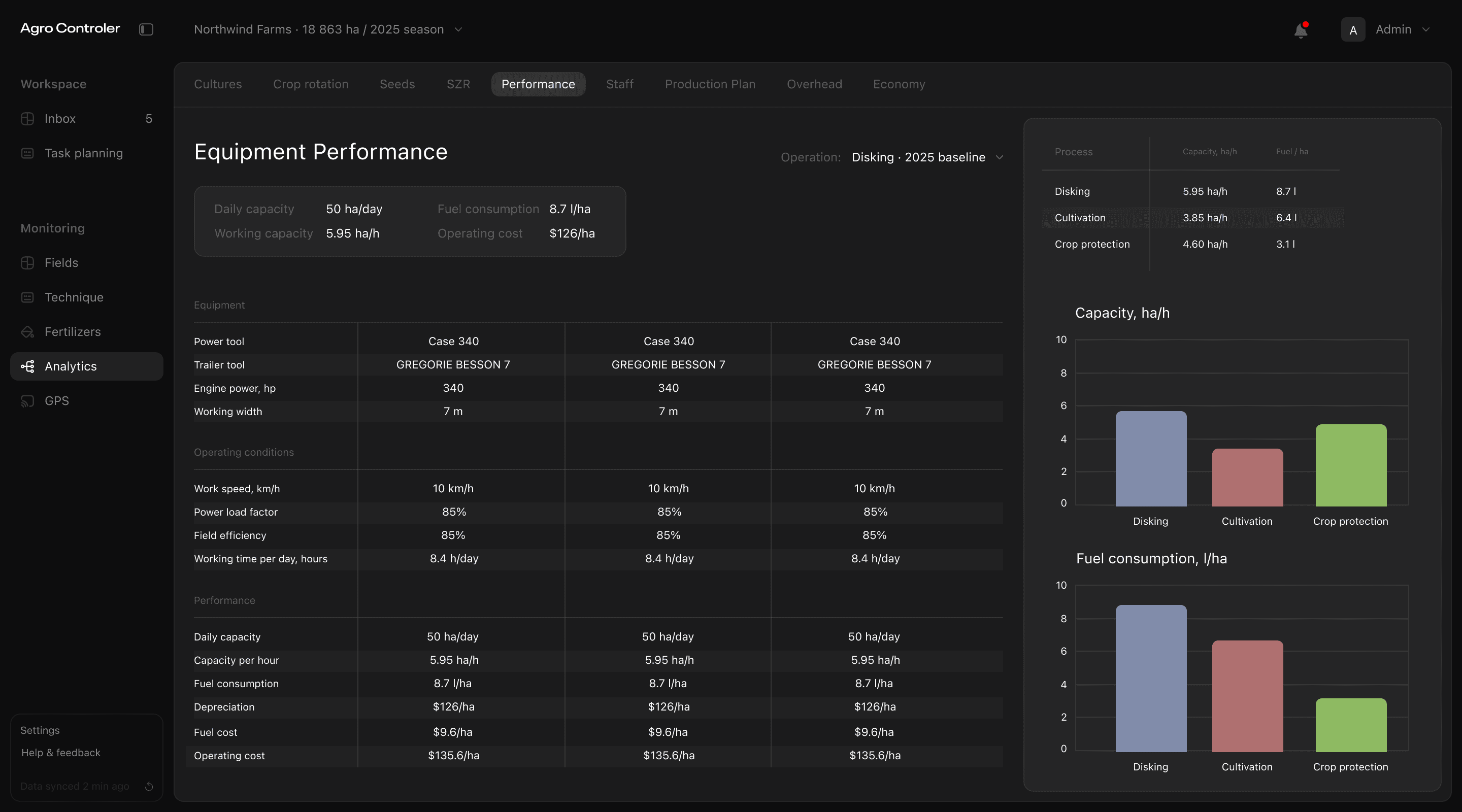1462x812 pixels.
Task: Click the Equipment Performance heading
Action: 321,152
